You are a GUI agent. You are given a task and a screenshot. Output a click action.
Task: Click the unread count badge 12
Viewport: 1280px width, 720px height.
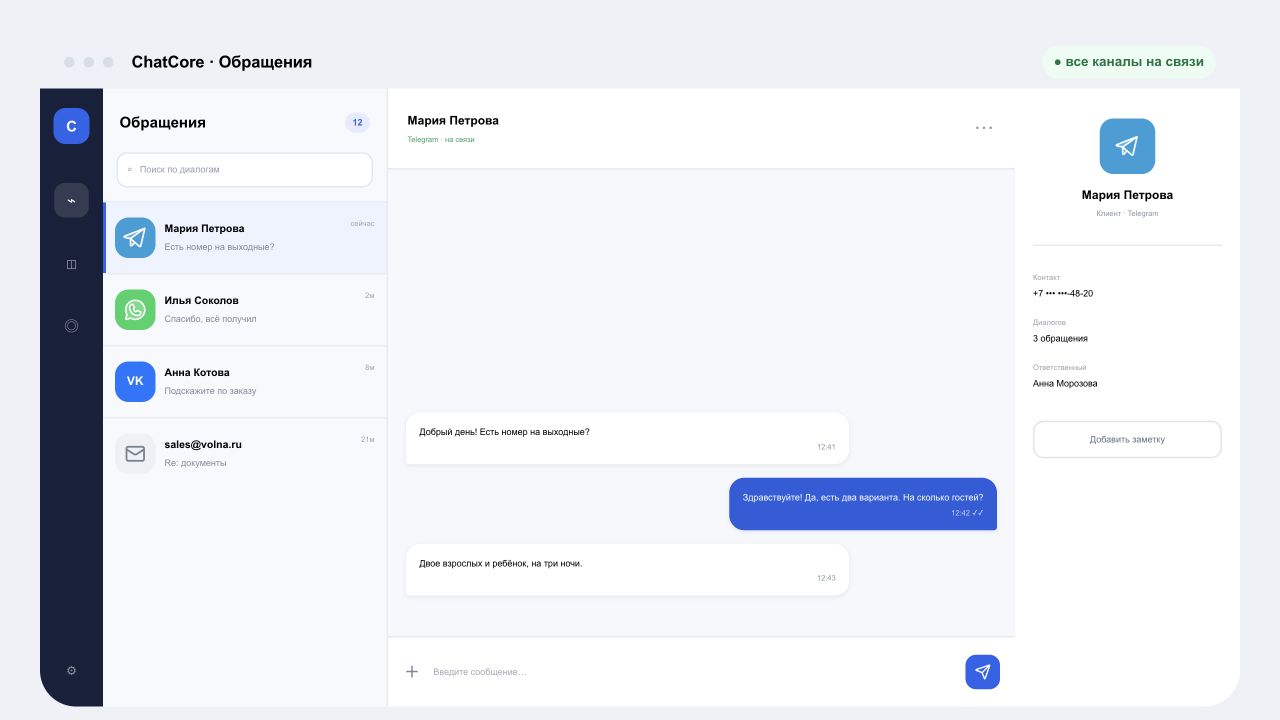click(x=357, y=122)
